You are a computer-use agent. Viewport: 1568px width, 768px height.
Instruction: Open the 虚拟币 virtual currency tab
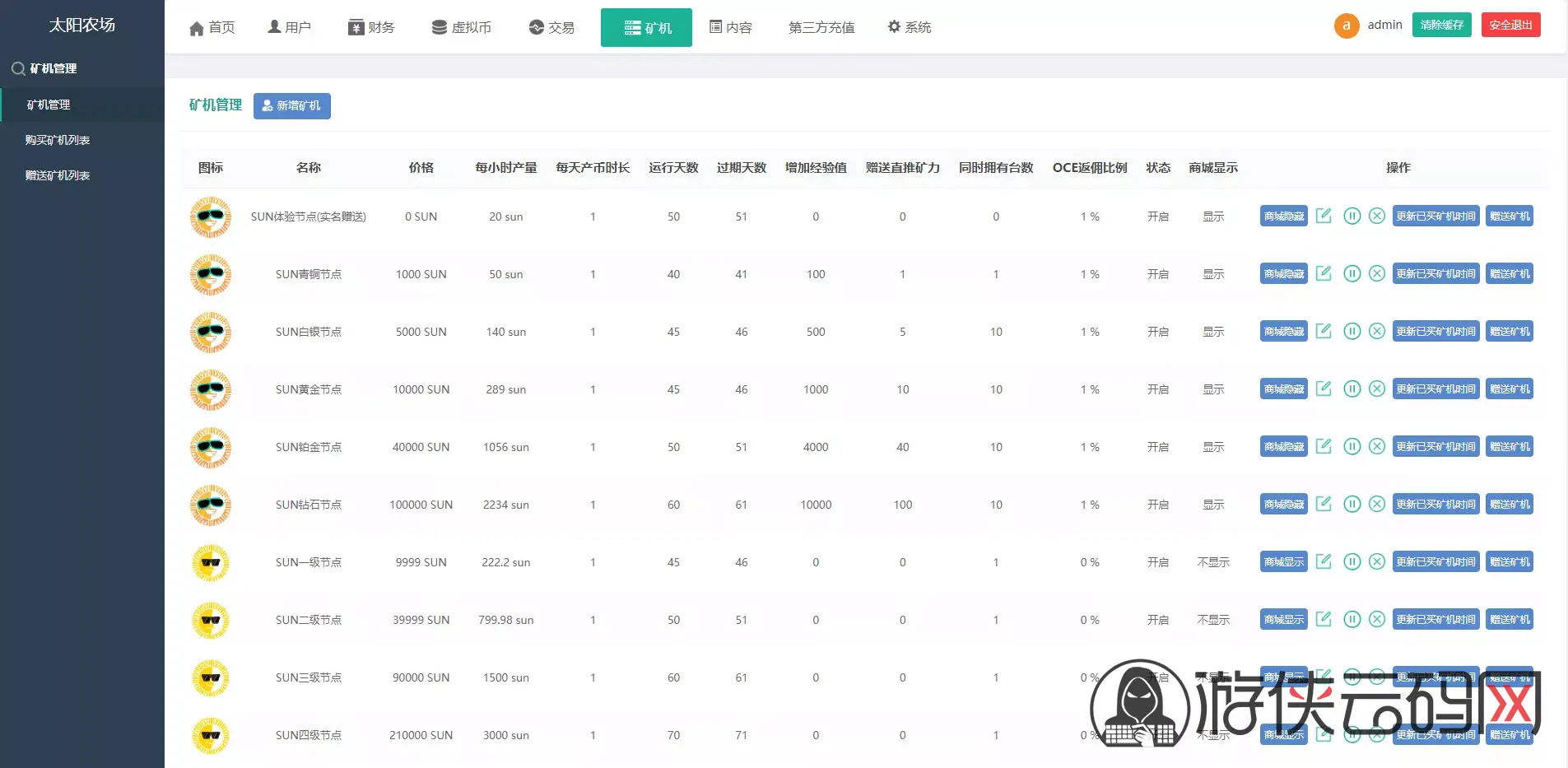coord(462,28)
